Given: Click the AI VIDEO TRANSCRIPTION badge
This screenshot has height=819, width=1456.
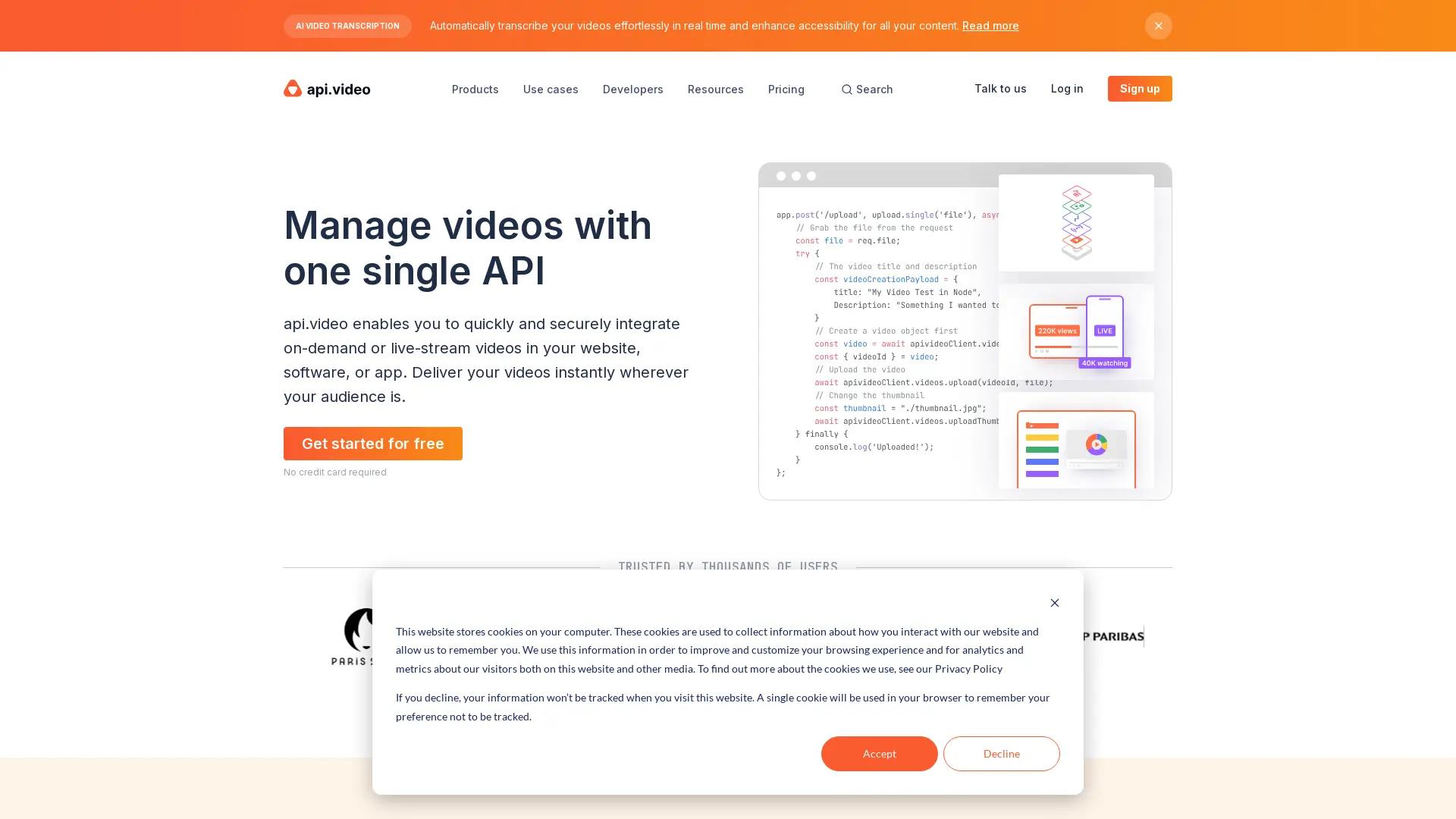Looking at the screenshot, I should click(347, 26).
